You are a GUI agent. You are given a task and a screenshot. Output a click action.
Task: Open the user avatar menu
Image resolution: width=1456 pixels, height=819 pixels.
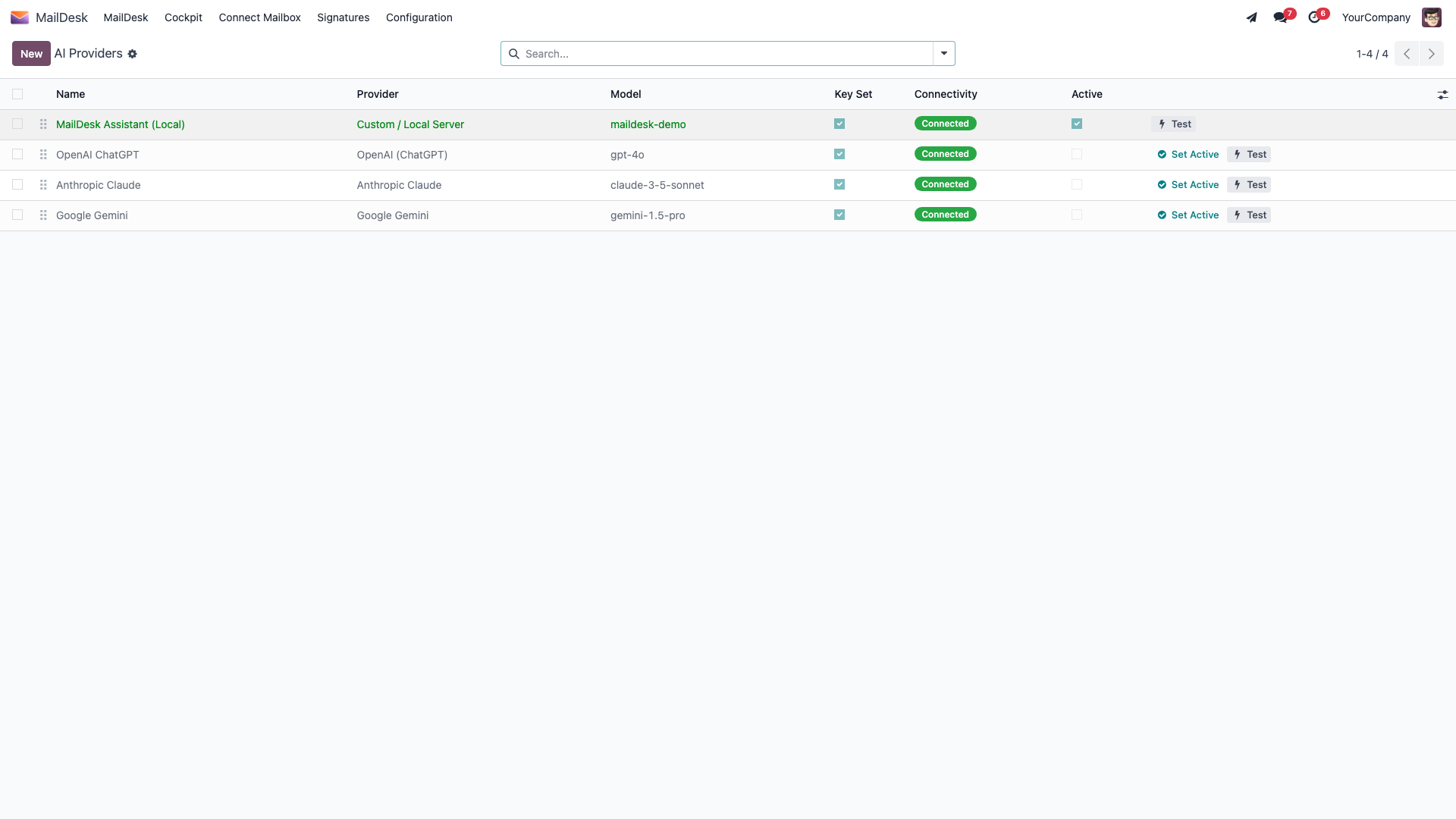pyautogui.click(x=1431, y=17)
